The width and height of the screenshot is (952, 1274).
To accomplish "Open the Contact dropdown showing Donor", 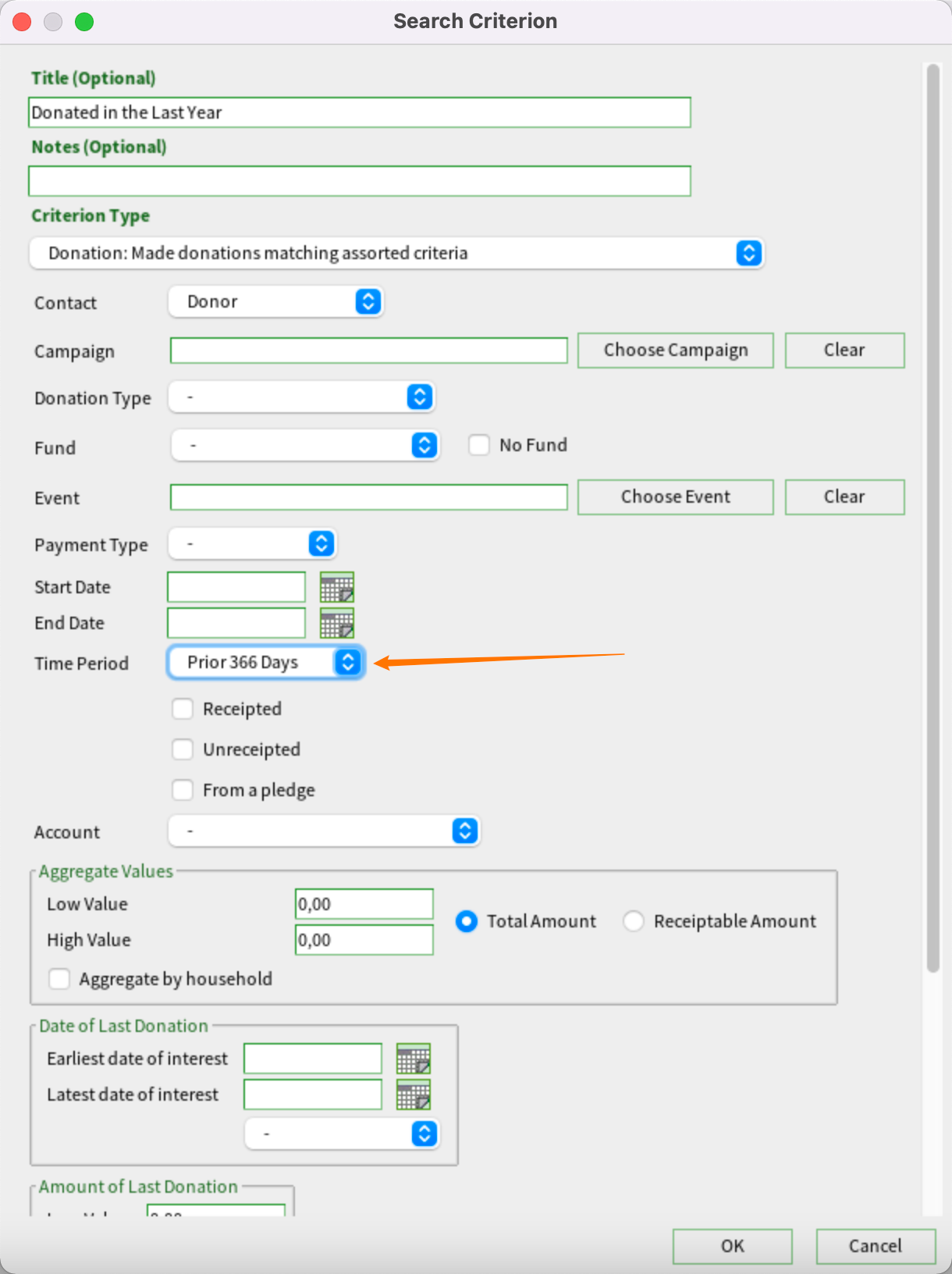I will pos(276,301).
